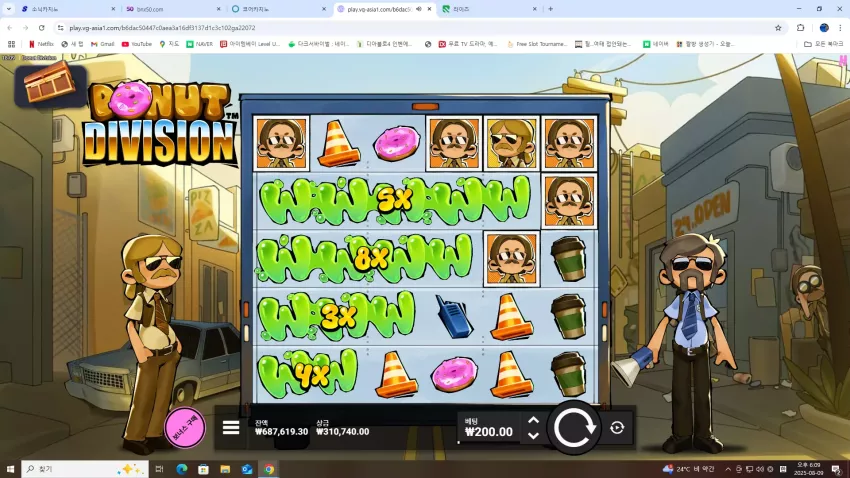This screenshot has width=850, height=478.
Task: Open the 24°C weather widget in taskbar
Action: (688, 469)
